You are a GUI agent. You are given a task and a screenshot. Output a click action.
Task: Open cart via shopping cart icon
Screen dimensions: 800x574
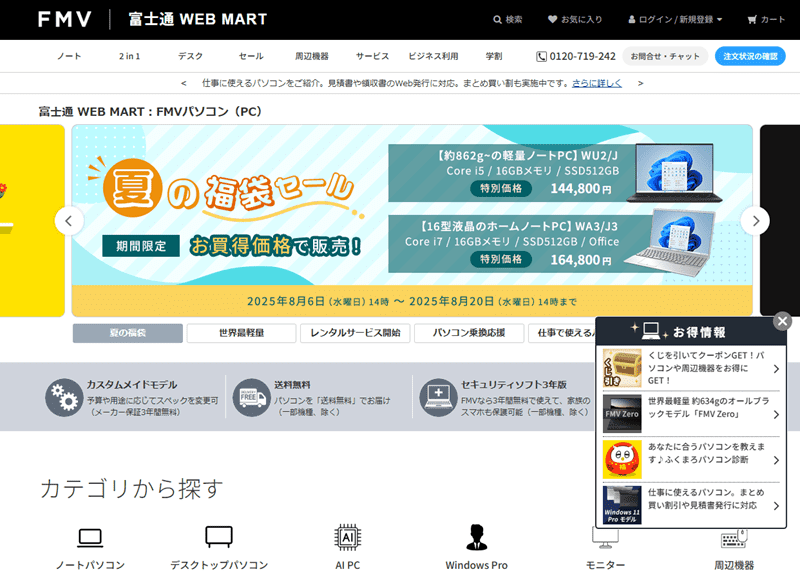pyautogui.click(x=752, y=19)
